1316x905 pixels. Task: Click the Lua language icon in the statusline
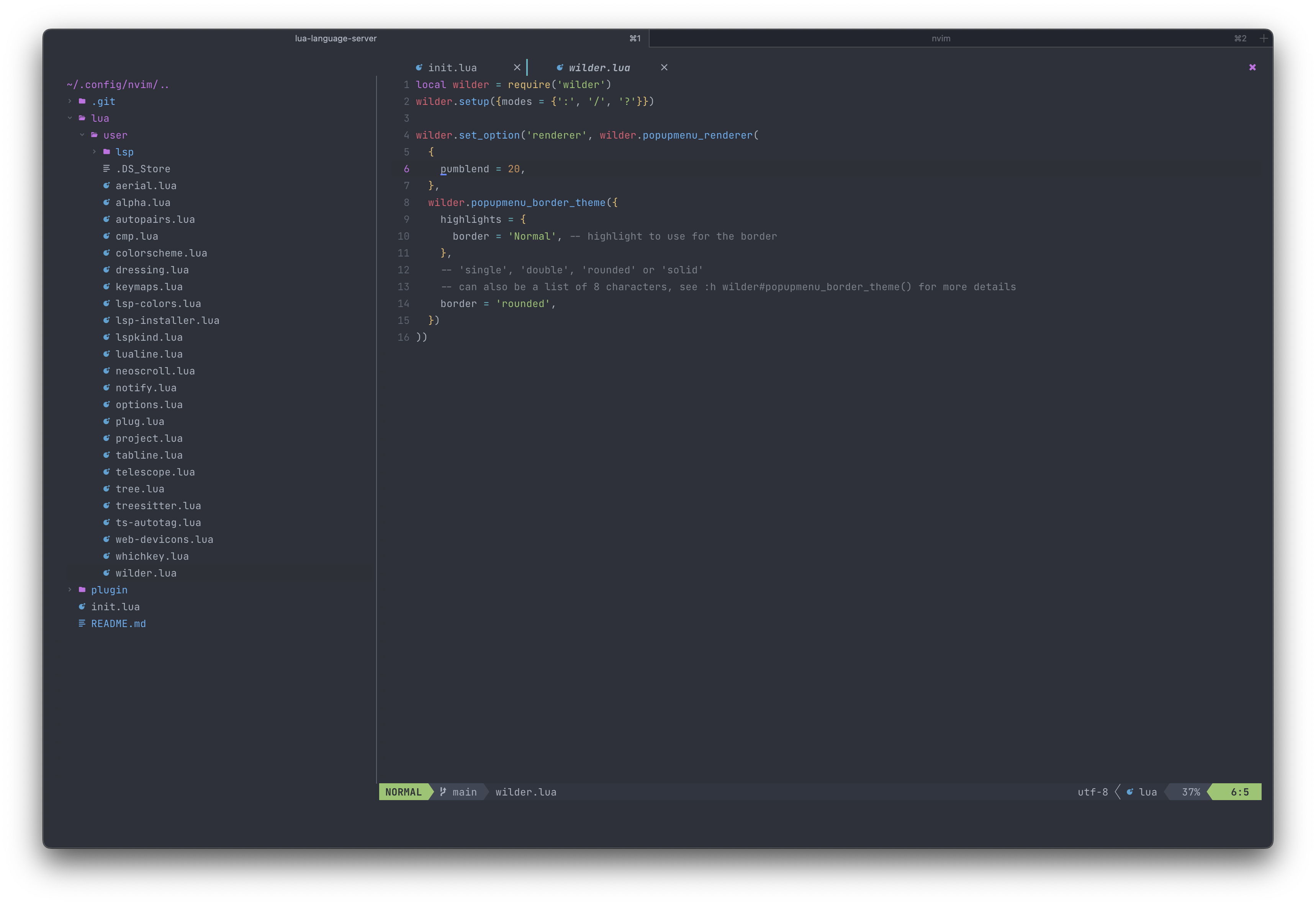[x=1130, y=792]
